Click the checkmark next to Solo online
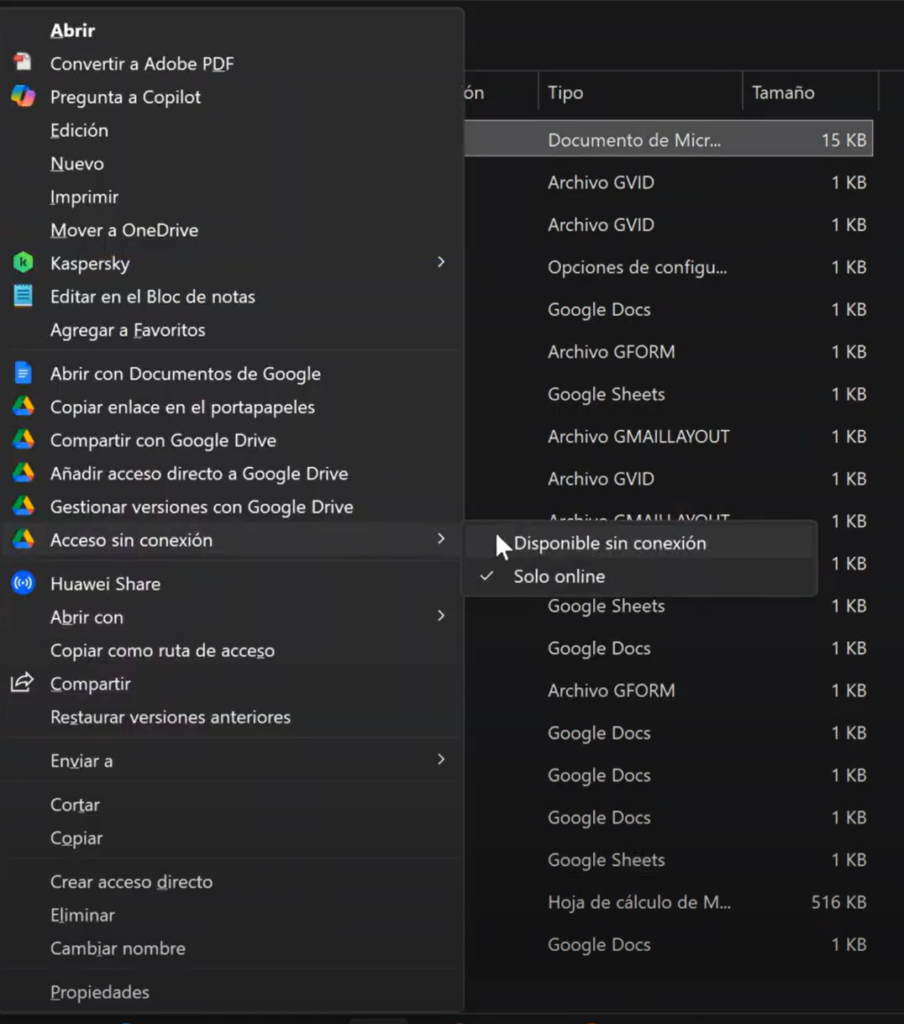The height and width of the screenshot is (1024, 904). [486, 577]
